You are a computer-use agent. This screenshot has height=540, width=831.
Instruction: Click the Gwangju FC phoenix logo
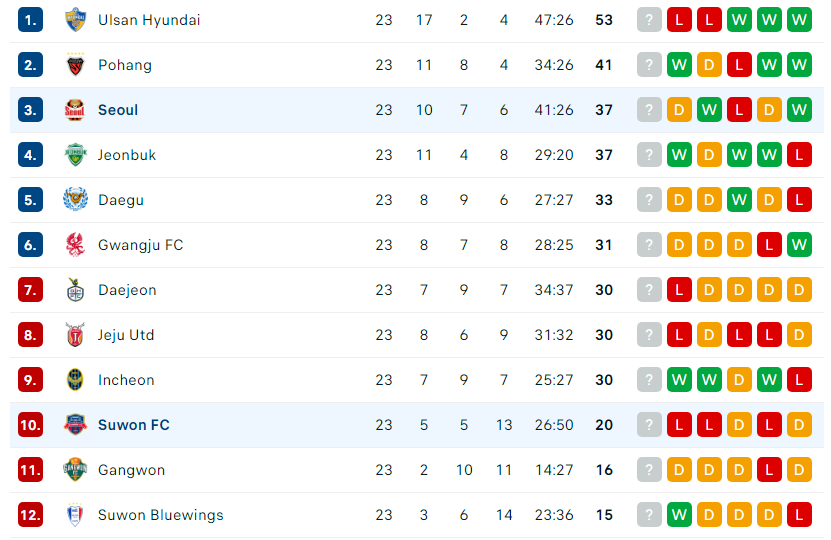click(x=75, y=245)
